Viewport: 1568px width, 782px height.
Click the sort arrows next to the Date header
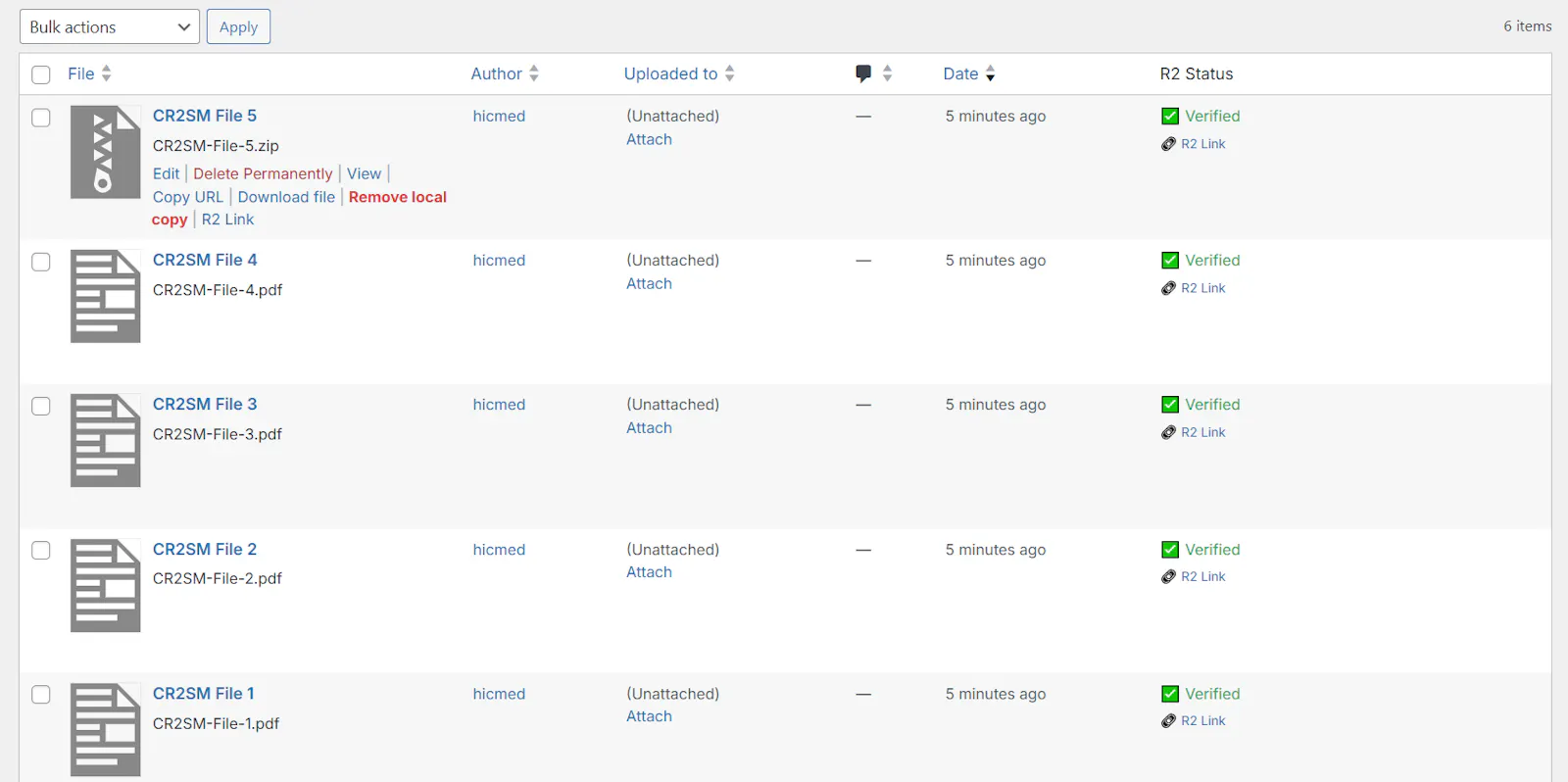click(990, 73)
